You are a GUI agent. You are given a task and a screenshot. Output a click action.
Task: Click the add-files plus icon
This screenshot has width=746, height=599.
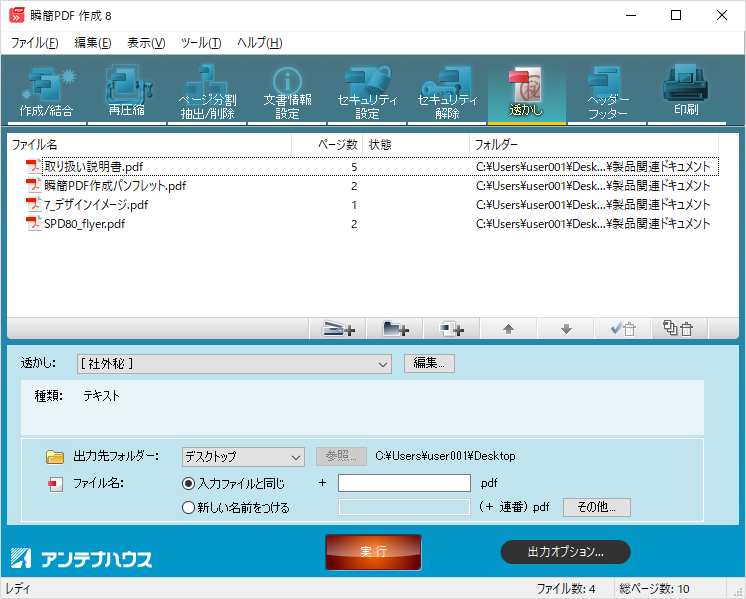point(452,329)
